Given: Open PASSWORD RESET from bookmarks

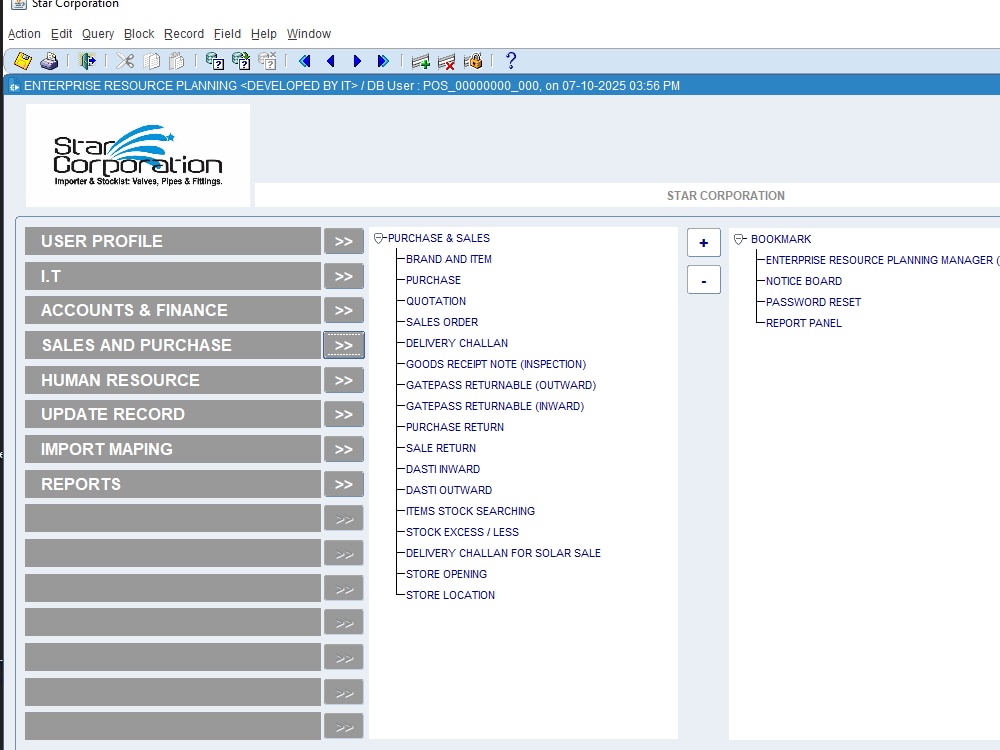Looking at the screenshot, I should pos(813,302).
